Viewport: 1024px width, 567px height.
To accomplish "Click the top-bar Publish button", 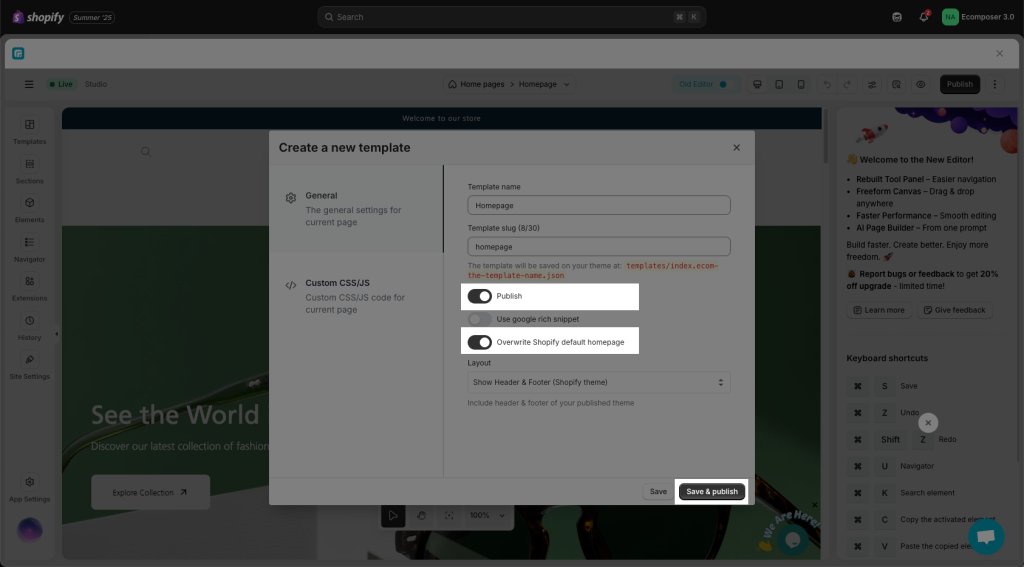I will (959, 84).
